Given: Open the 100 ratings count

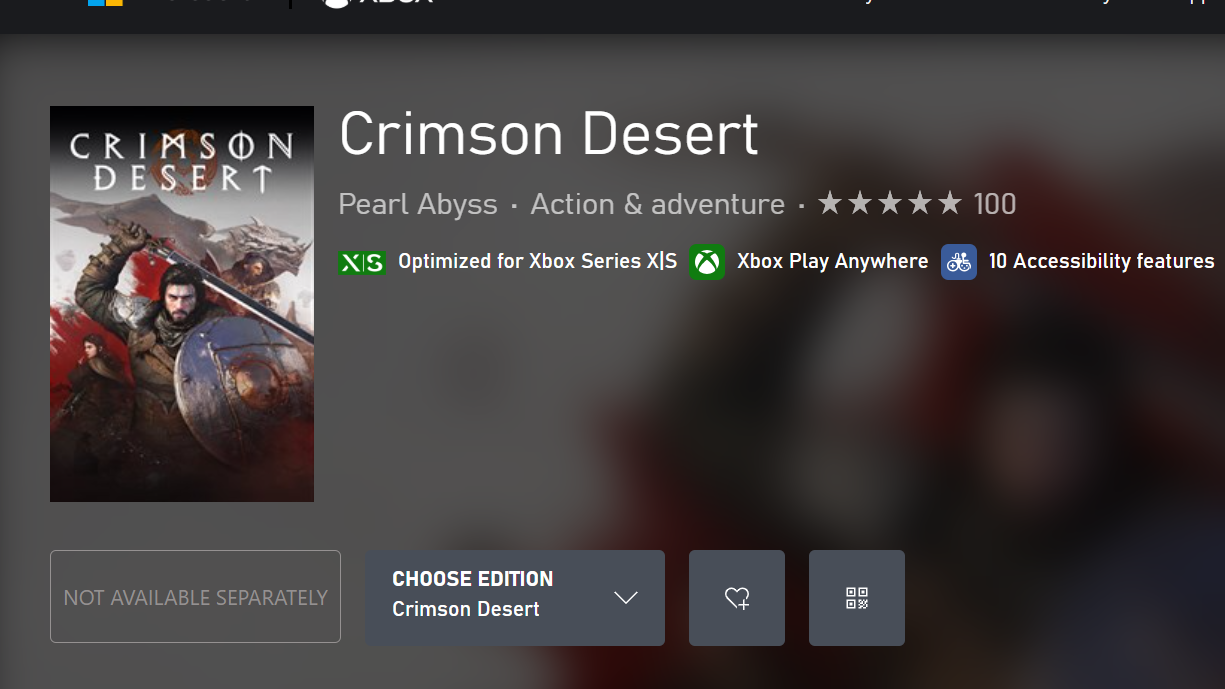Looking at the screenshot, I should [995, 204].
